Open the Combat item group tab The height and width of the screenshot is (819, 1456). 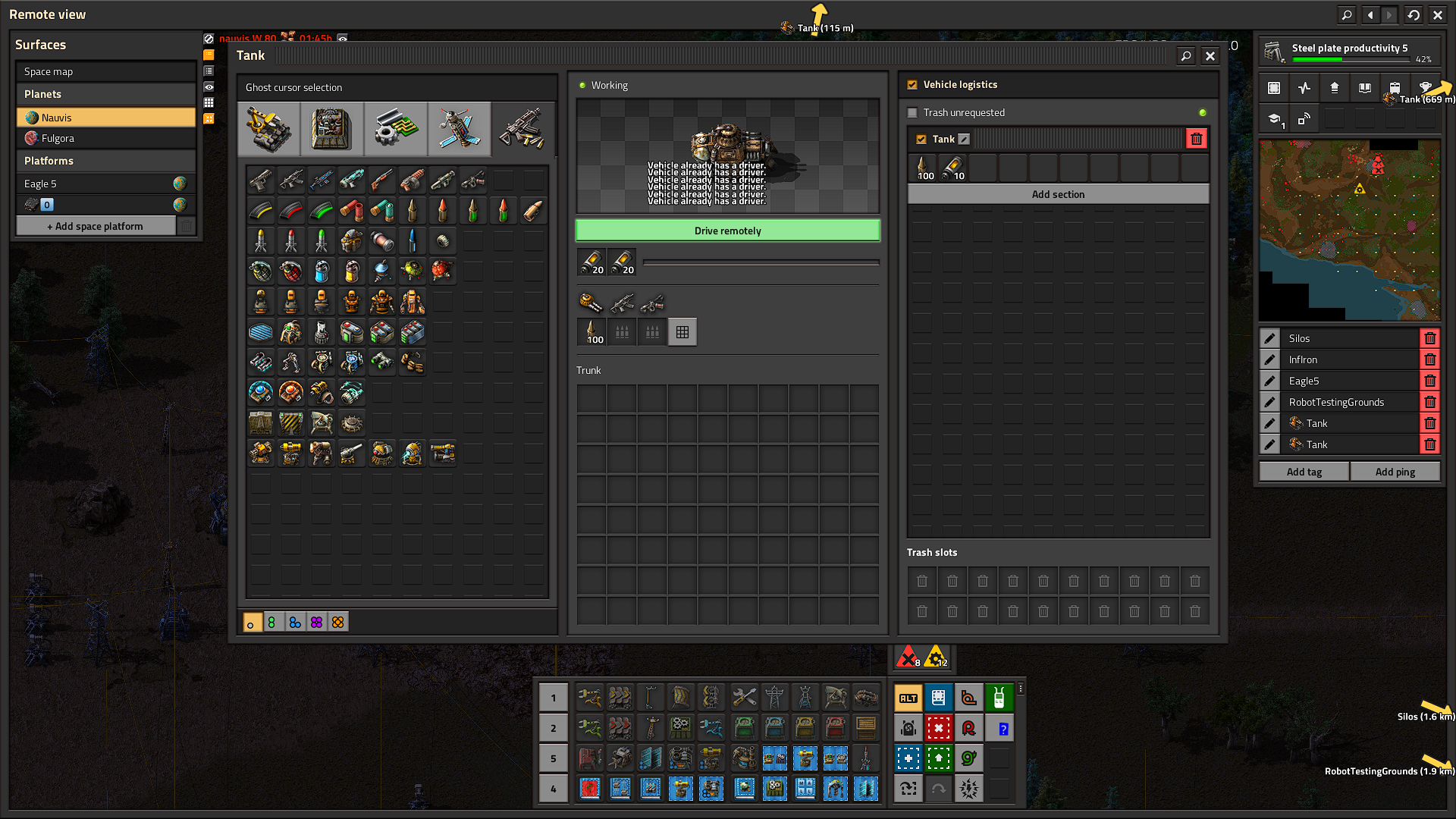(x=523, y=129)
